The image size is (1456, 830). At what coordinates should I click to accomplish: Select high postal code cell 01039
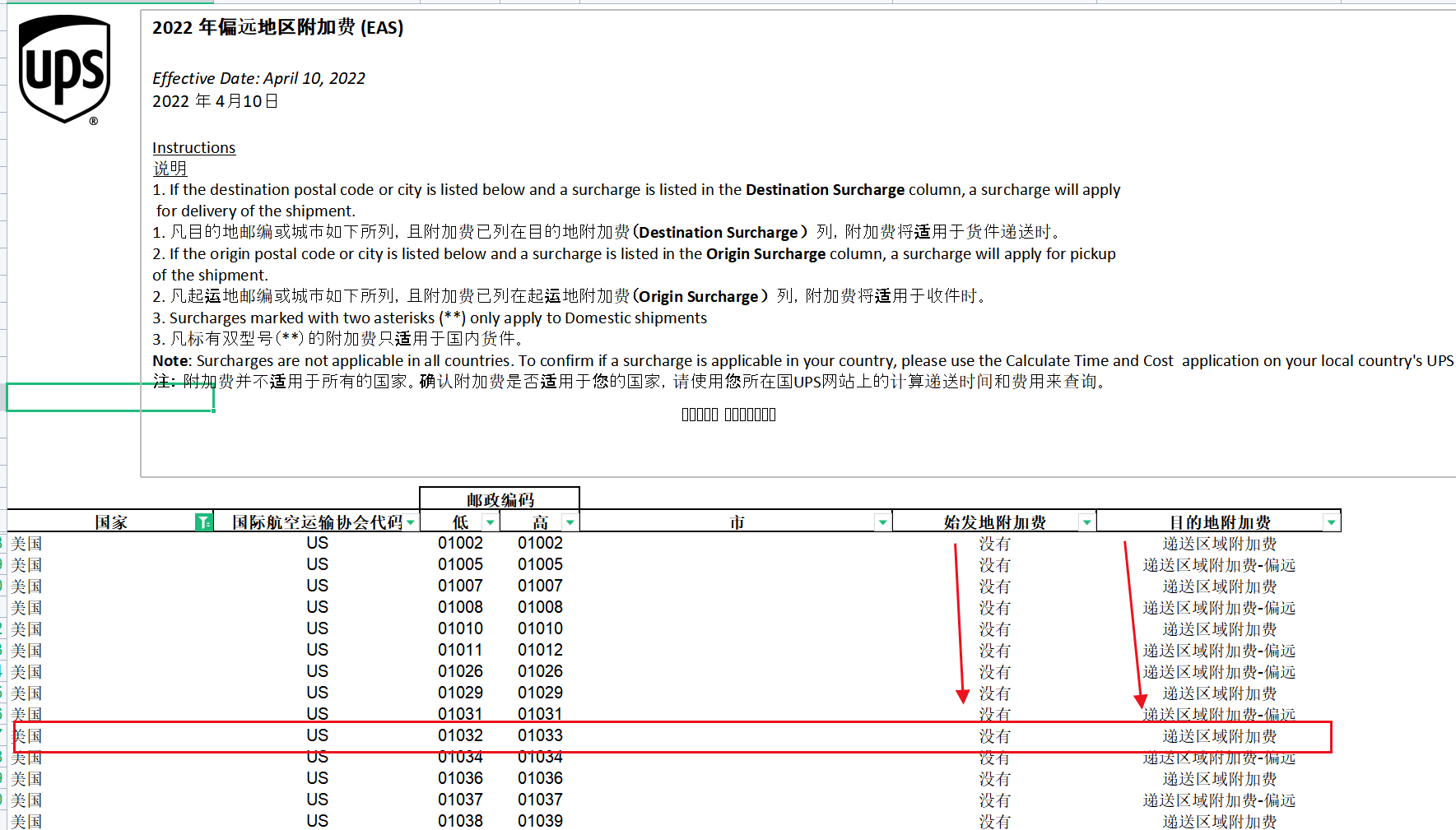(540, 821)
